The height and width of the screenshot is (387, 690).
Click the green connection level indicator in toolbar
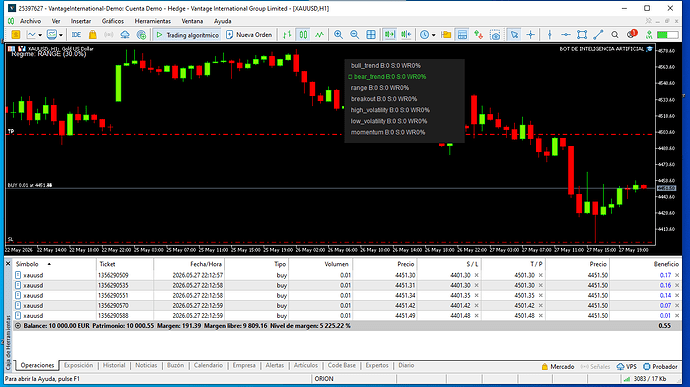[667, 34]
